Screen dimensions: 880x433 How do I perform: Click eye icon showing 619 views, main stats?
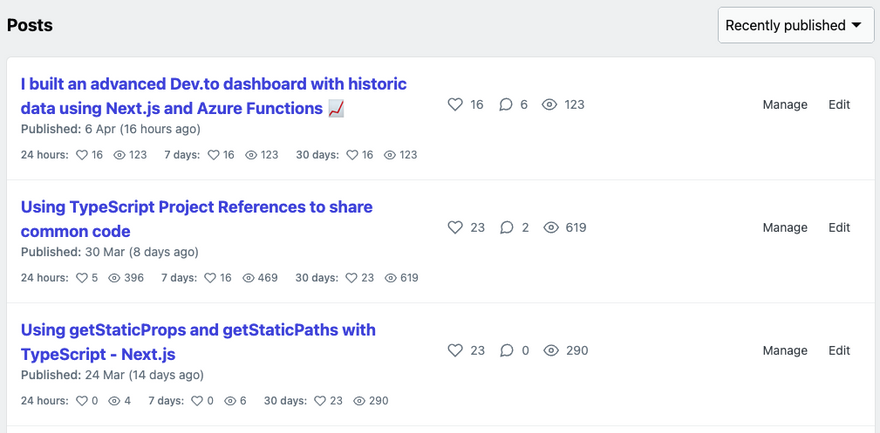[x=551, y=227]
